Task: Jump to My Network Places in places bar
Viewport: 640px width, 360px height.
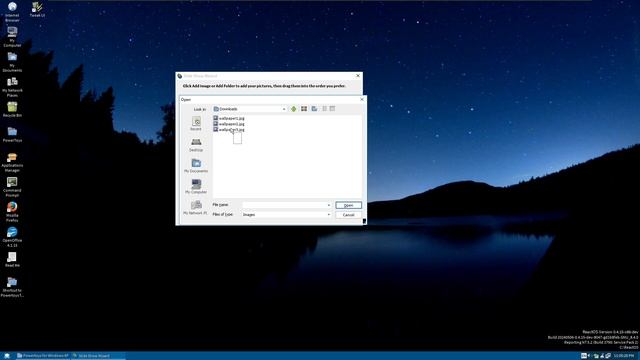Action: point(196,207)
